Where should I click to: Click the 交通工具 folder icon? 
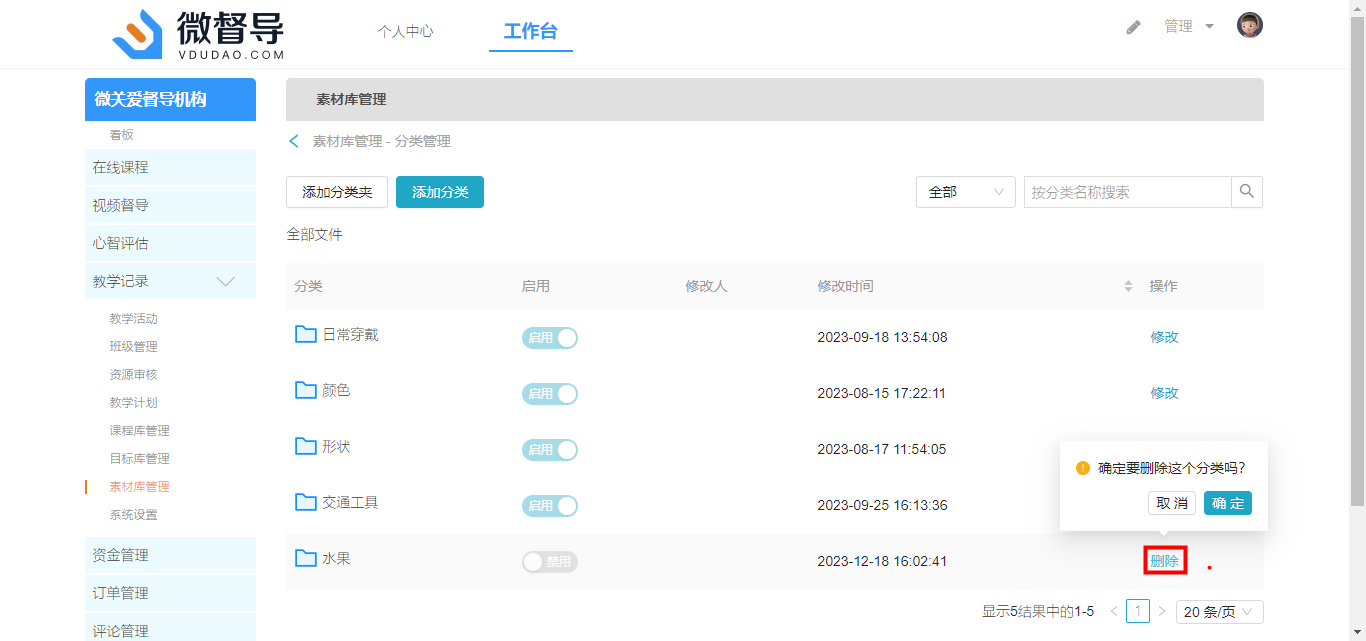306,502
